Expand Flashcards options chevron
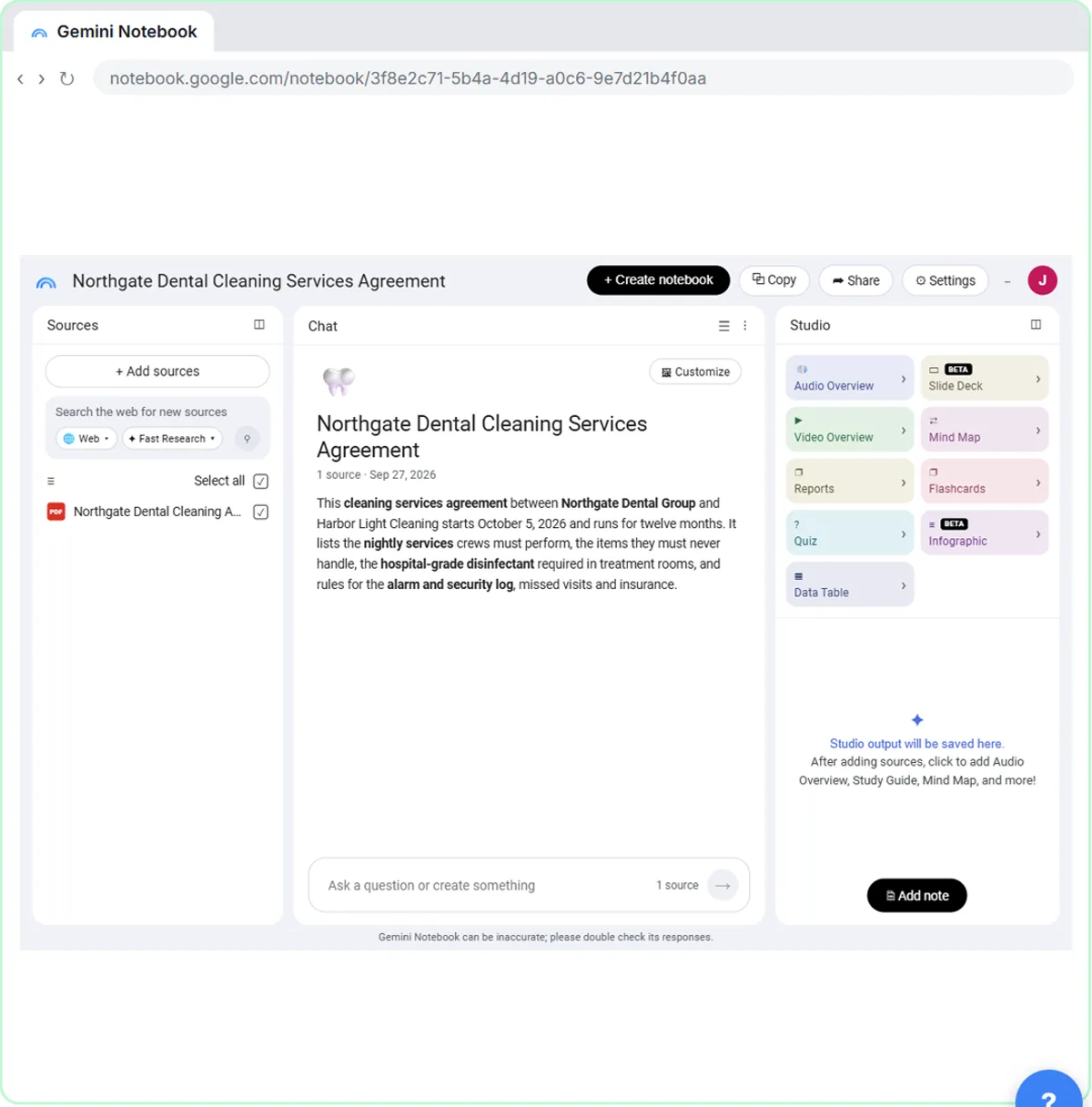1092x1107 pixels. pos(1038,482)
